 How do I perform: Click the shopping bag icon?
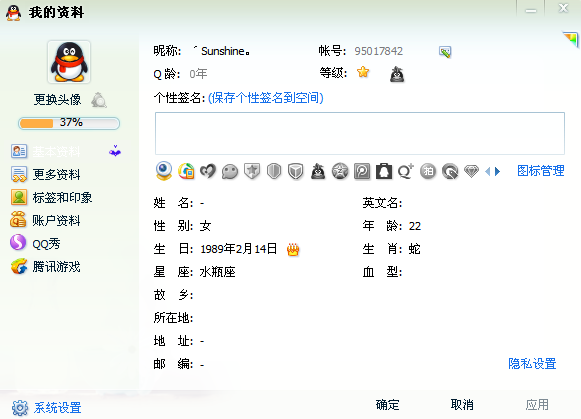coord(384,171)
